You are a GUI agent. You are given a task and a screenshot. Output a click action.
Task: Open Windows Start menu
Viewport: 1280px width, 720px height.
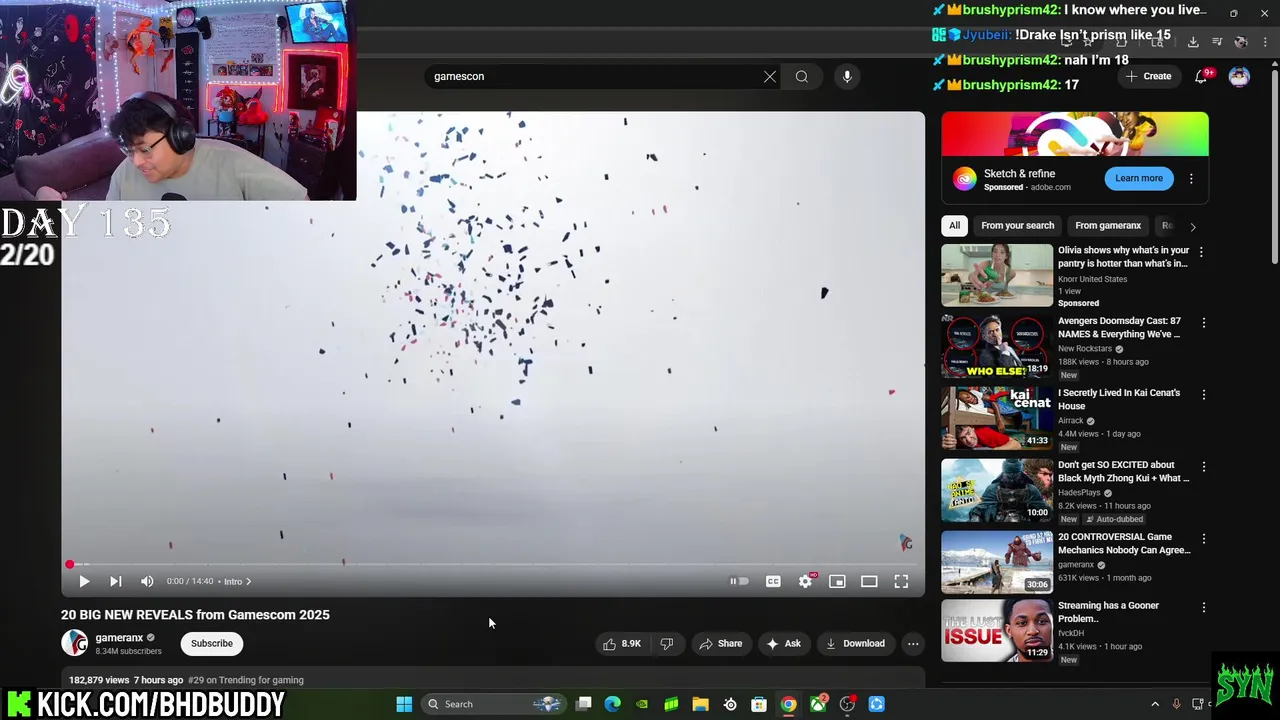point(404,704)
